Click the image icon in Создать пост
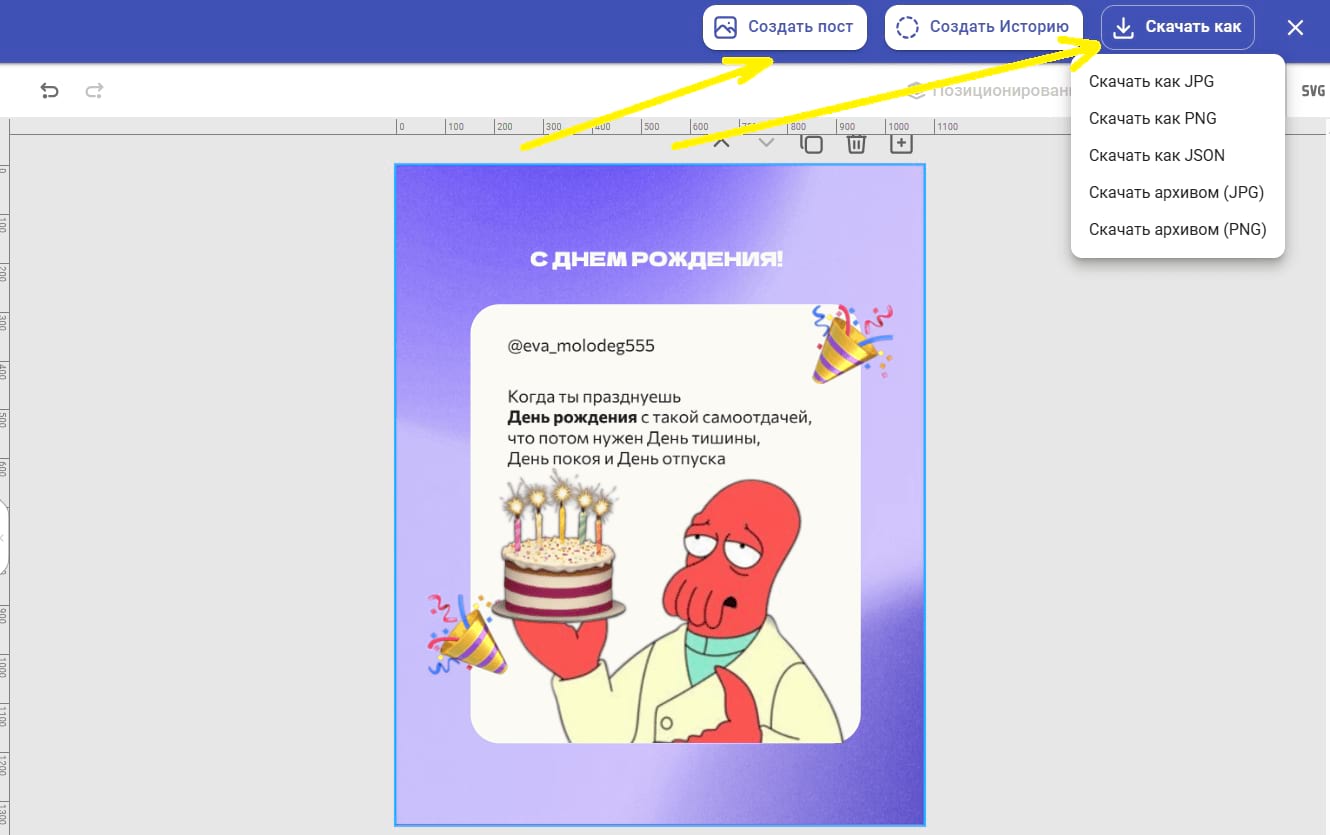 point(726,27)
